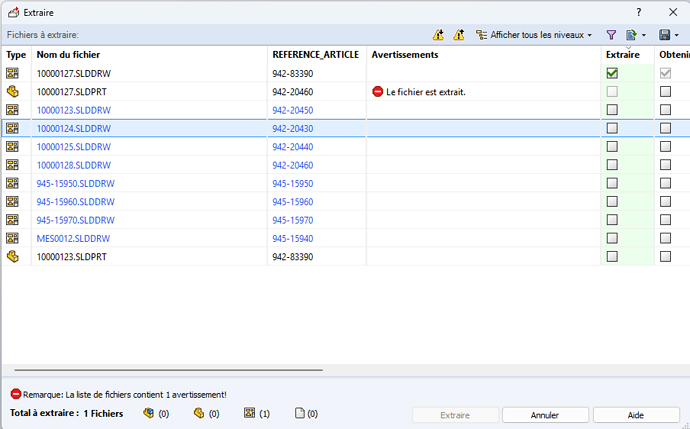Check Extraire for 945-15960.SLDDRW
Image resolution: width=690 pixels, height=429 pixels.
pyautogui.click(x=612, y=202)
